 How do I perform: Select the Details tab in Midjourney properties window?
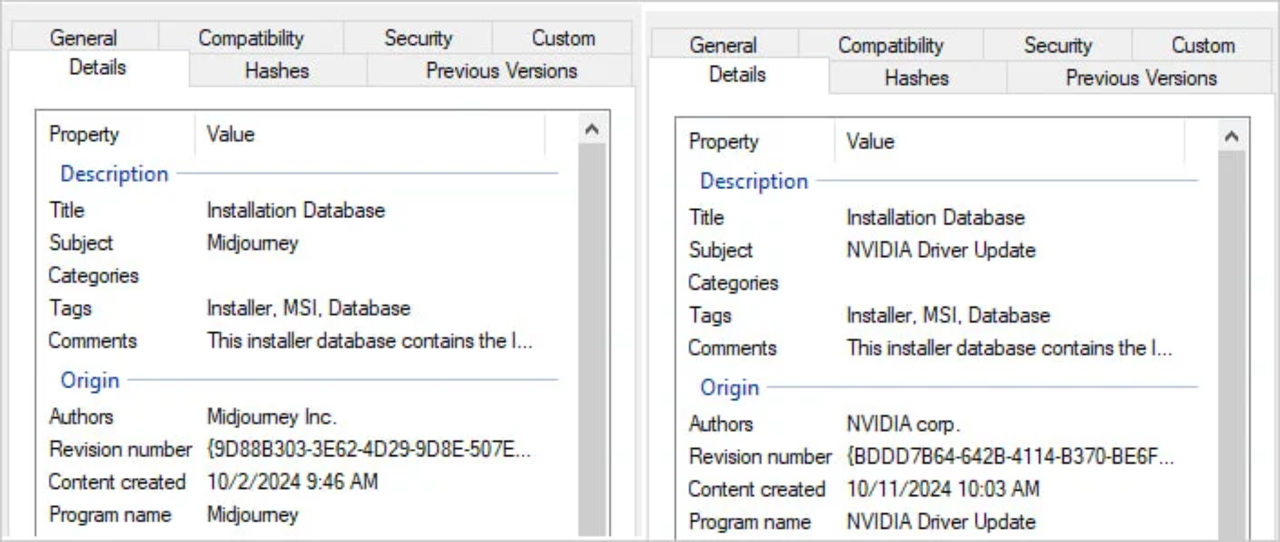[98, 68]
